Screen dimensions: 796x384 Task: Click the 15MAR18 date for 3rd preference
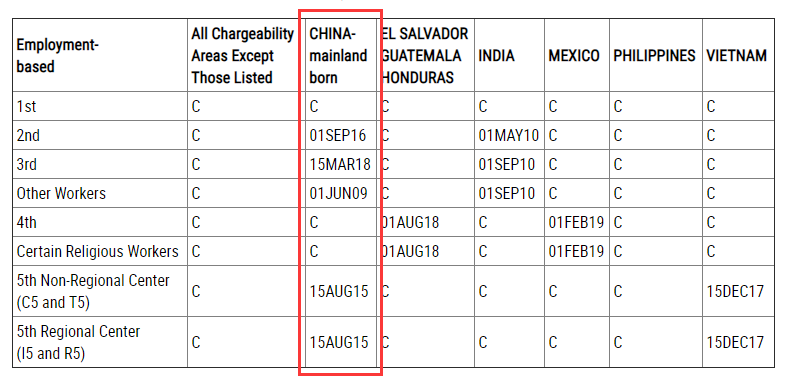click(x=340, y=165)
